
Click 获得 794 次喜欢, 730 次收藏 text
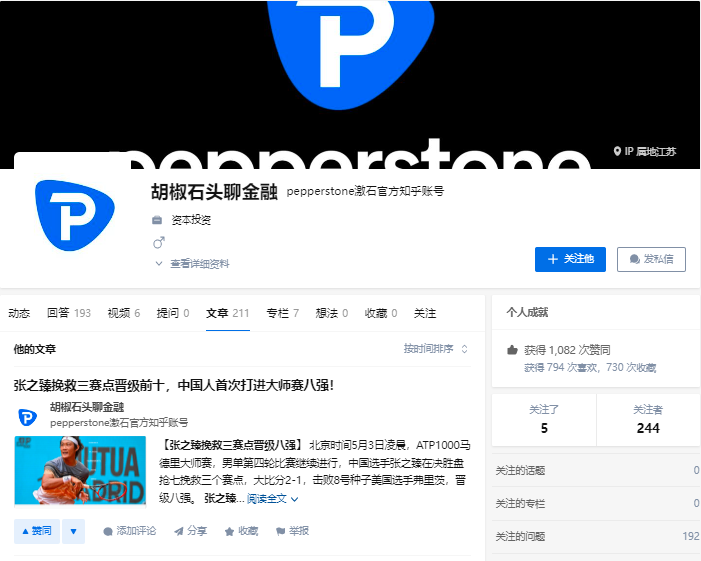590,367
